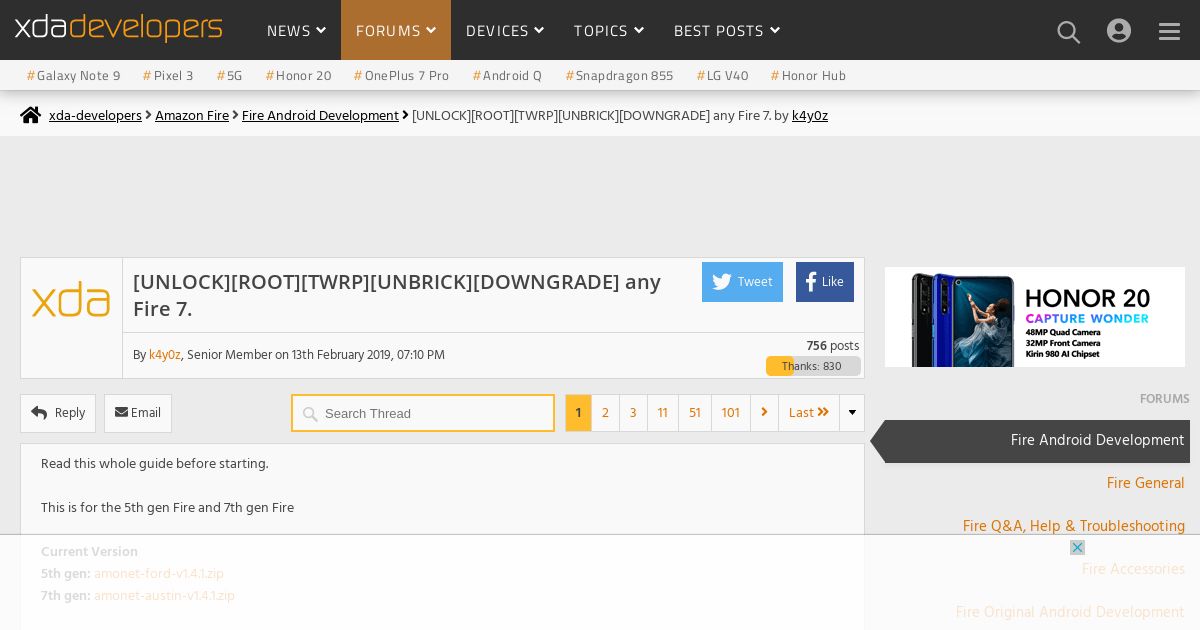Open k4y0z profile in breadcrumb
The image size is (1200, 630).
810,116
